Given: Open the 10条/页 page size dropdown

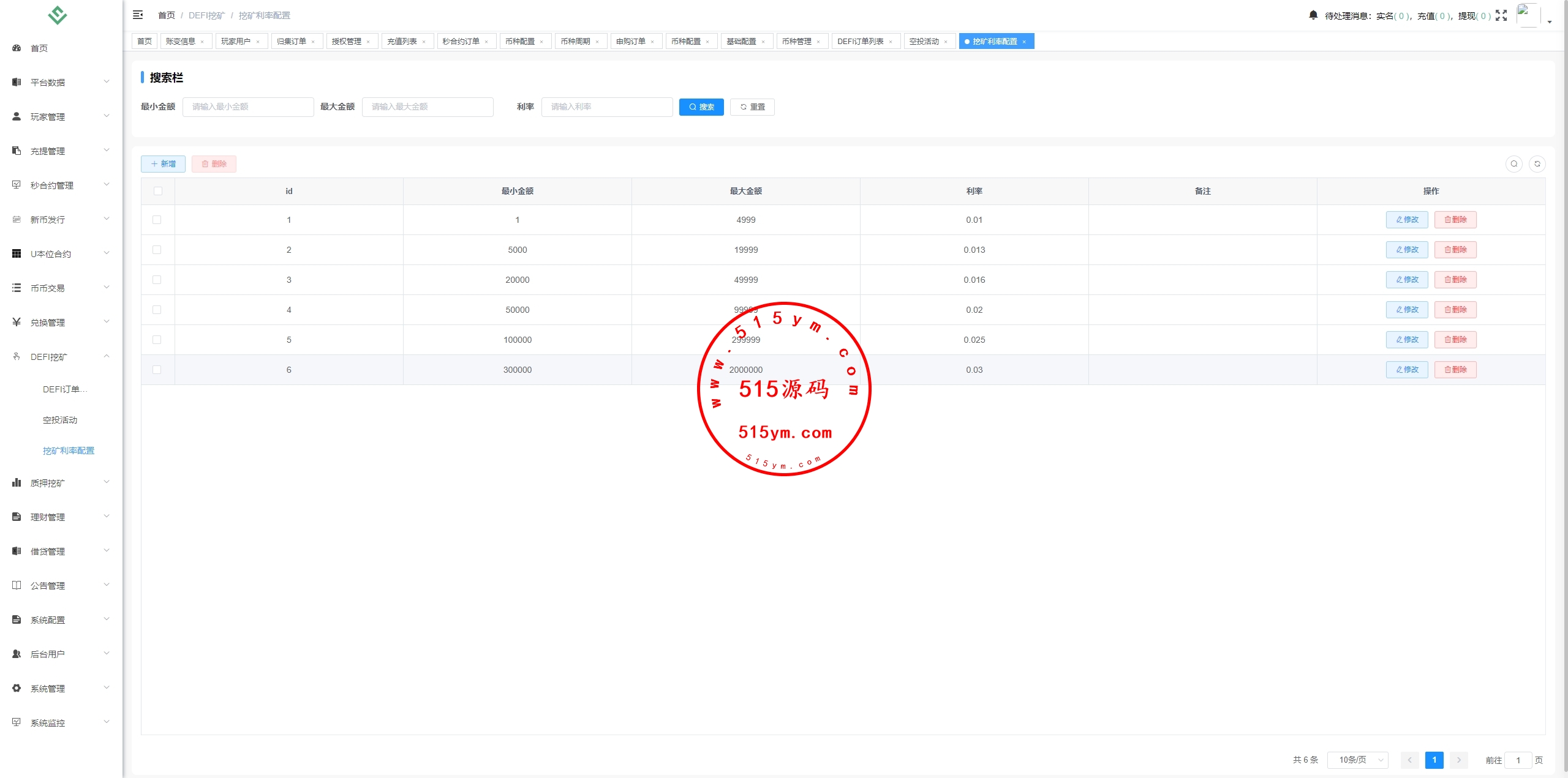Looking at the screenshot, I should (1357, 760).
